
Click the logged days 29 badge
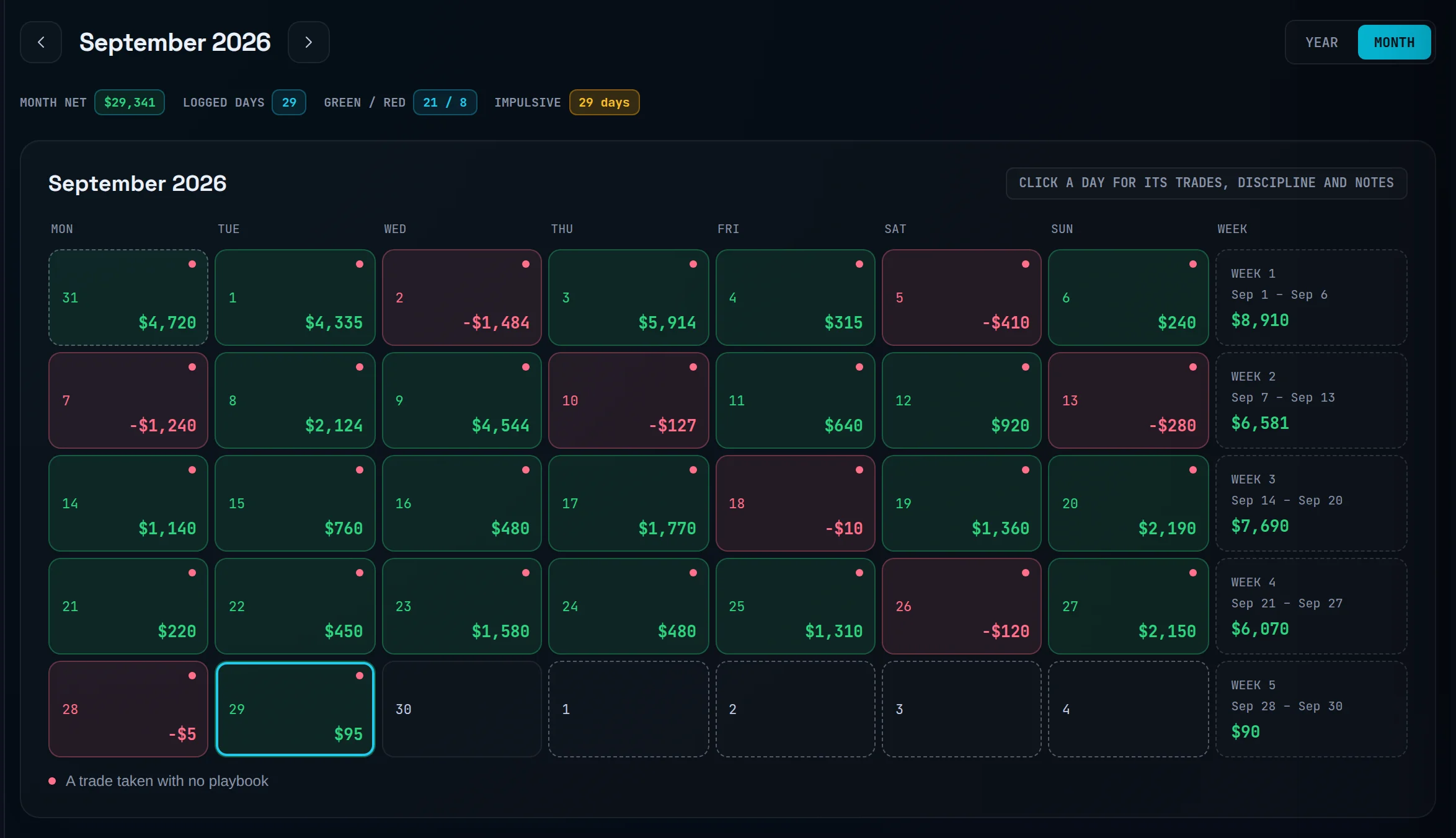[289, 102]
